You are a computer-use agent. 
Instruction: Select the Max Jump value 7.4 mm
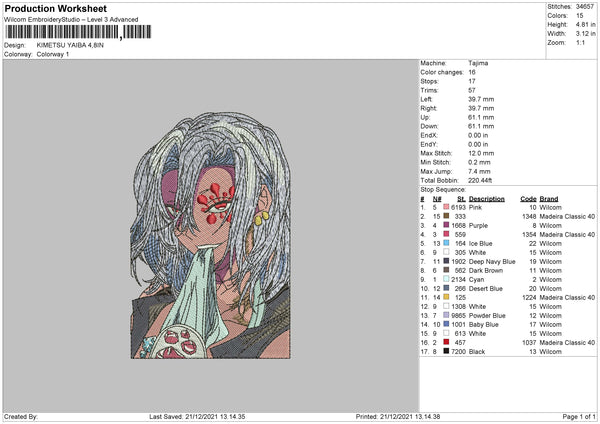479,171
